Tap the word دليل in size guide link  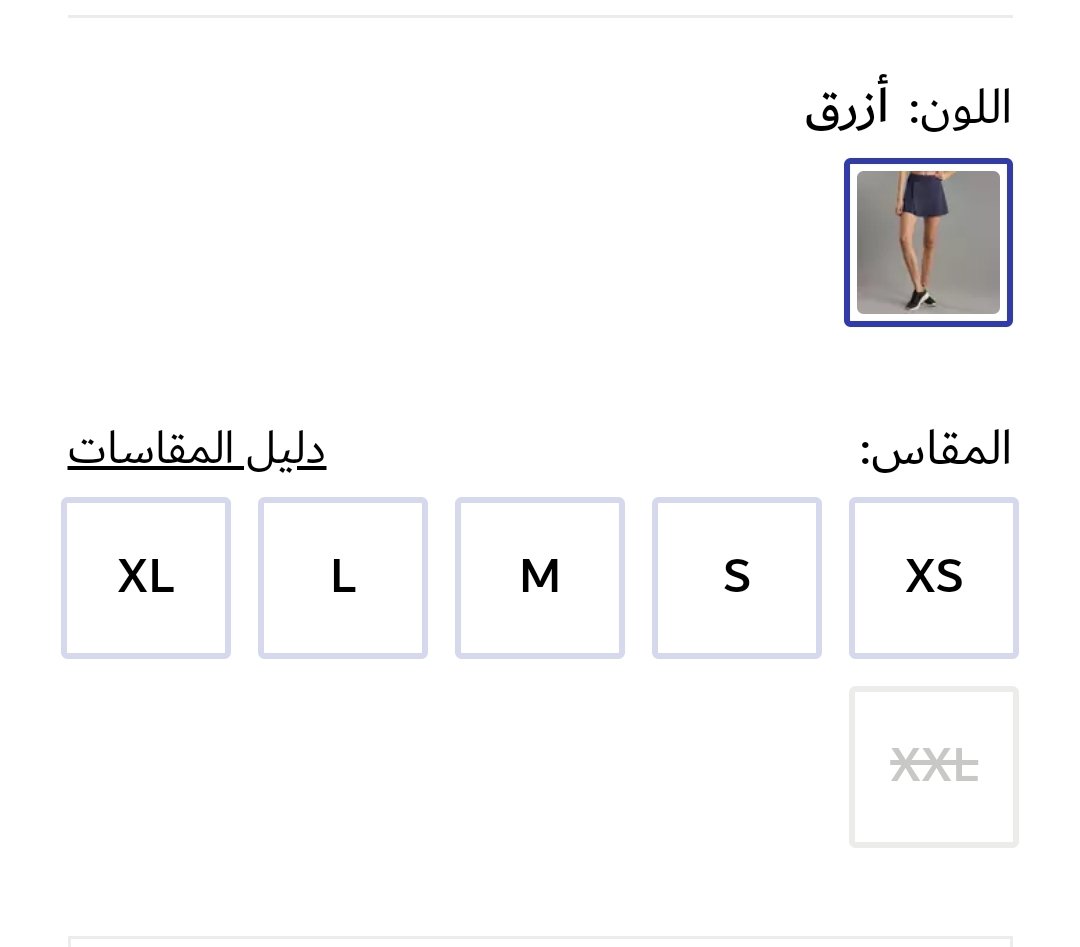coord(286,450)
